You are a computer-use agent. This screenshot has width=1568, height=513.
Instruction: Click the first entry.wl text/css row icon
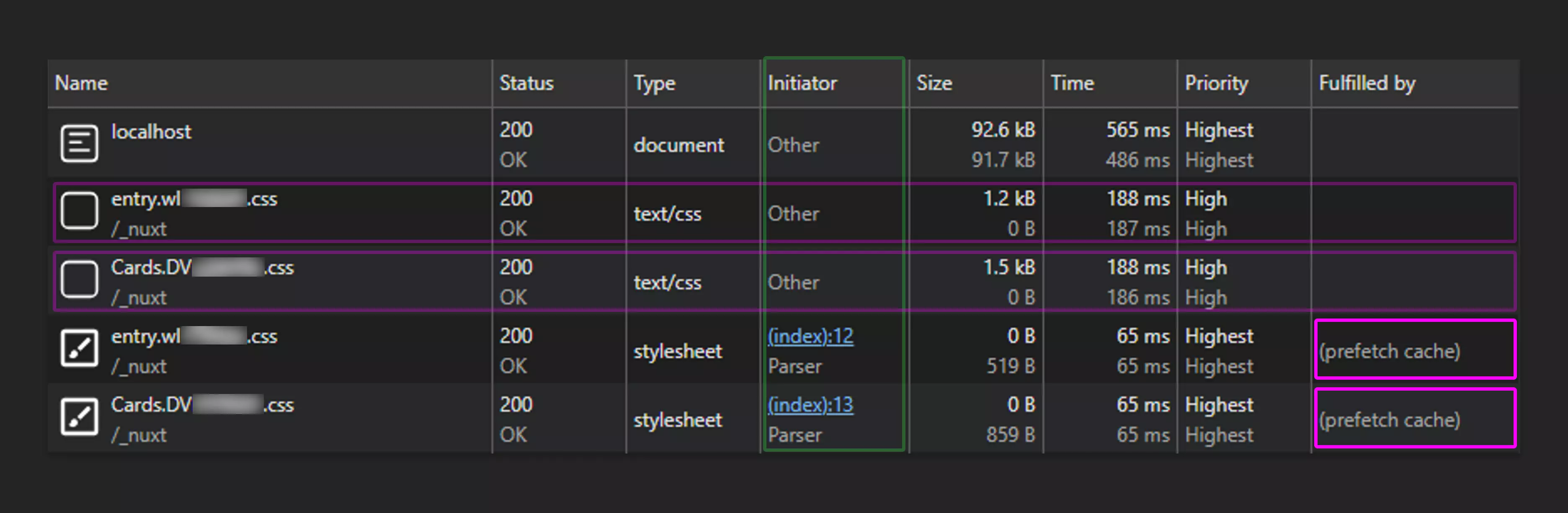tap(79, 211)
